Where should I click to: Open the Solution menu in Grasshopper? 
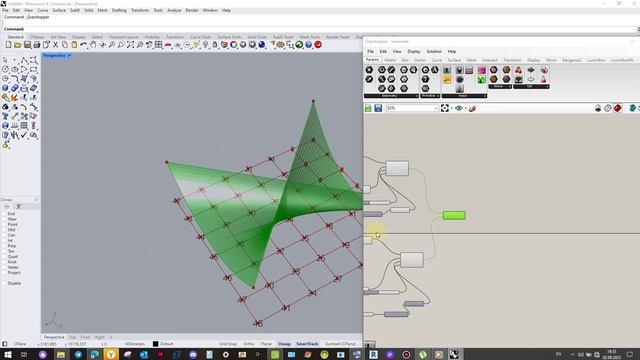click(x=434, y=51)
